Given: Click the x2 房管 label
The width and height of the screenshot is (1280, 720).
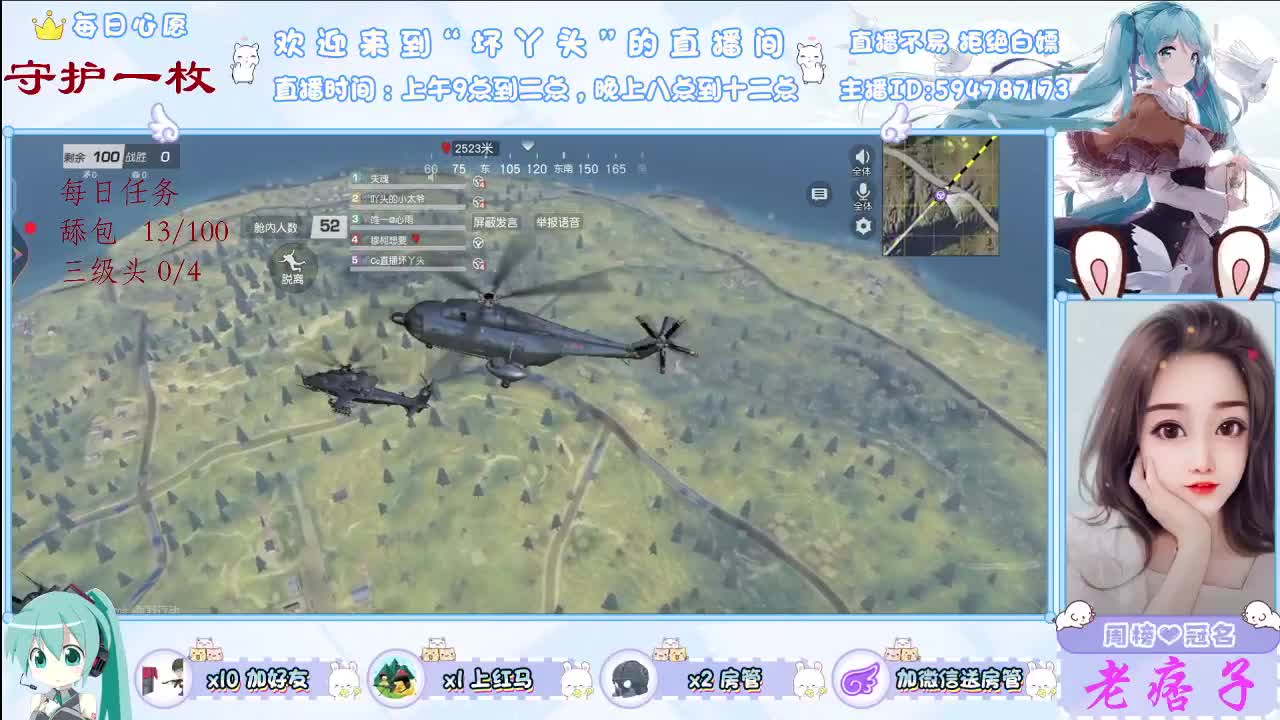Looking at the screenshot, I should coord(725,681).
